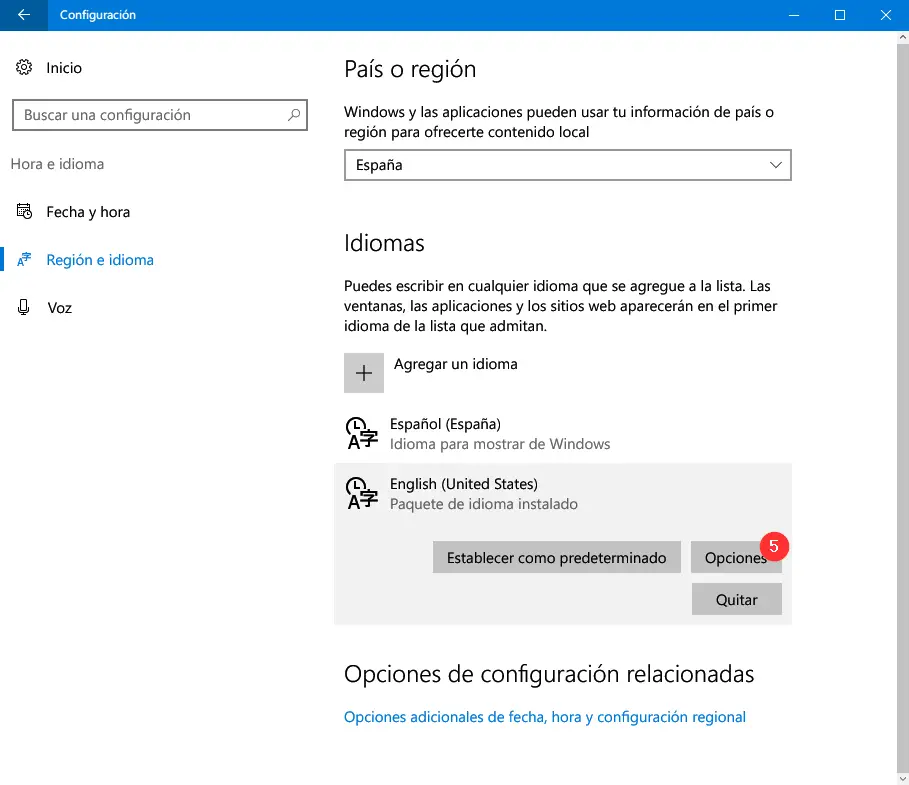Click the scrollbar up arrow
The height and width of the screenshot is (785, 909).
coord(903,37)
